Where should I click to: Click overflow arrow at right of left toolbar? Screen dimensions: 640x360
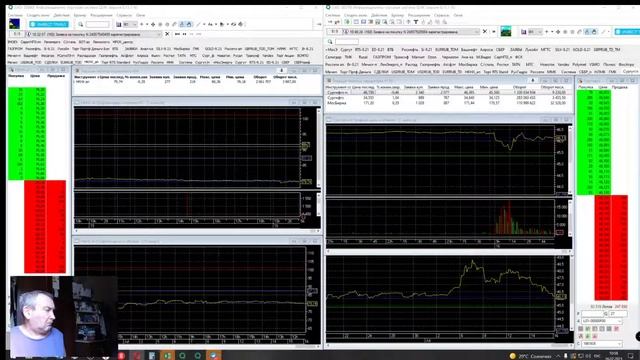[319, 24]
